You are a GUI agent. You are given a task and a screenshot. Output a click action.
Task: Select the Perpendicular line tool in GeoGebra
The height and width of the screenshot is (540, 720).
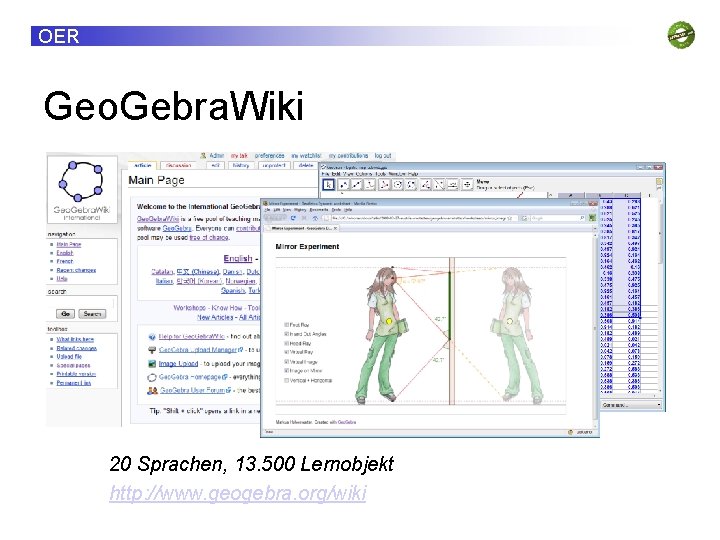point(371,185)
